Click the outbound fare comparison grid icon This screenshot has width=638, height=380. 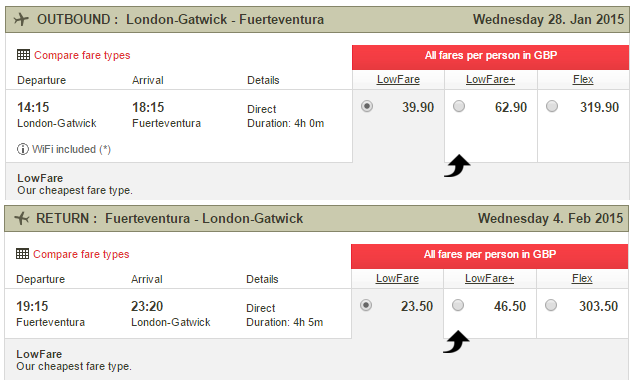point(23,55)
